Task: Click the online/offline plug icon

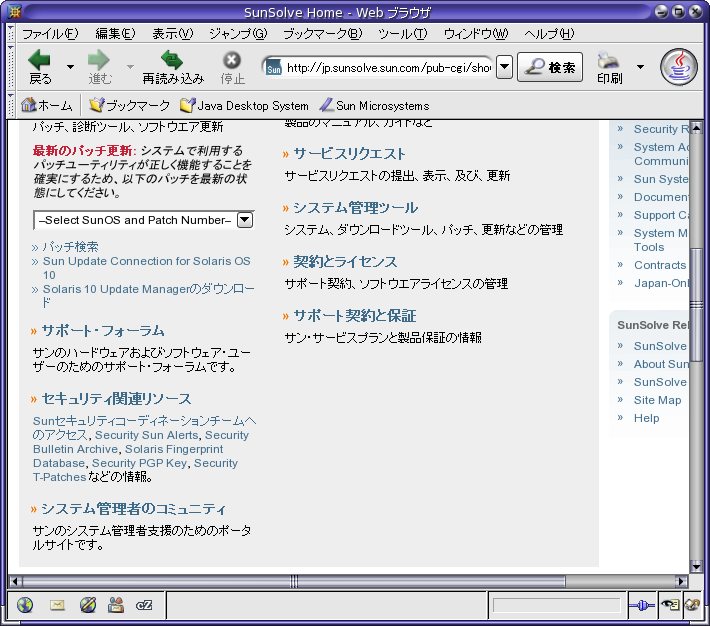Action: [642, 605]
